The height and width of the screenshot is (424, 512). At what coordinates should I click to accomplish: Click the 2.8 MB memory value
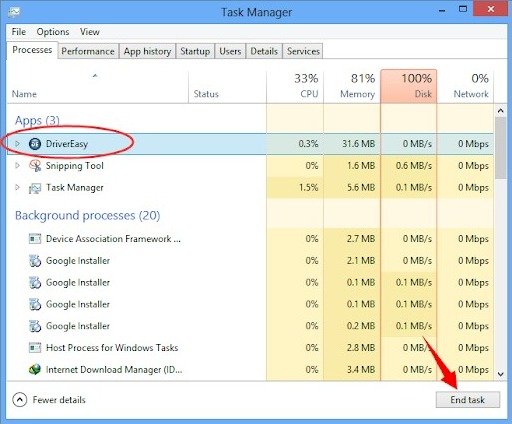(x=361, y=348)
